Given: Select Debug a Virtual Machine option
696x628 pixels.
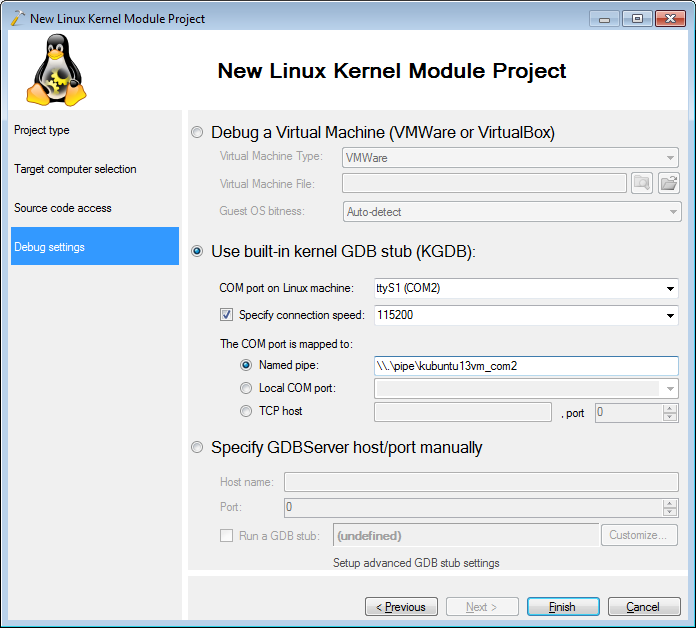Looking at the screenshot, I should (x=197, y=132).
